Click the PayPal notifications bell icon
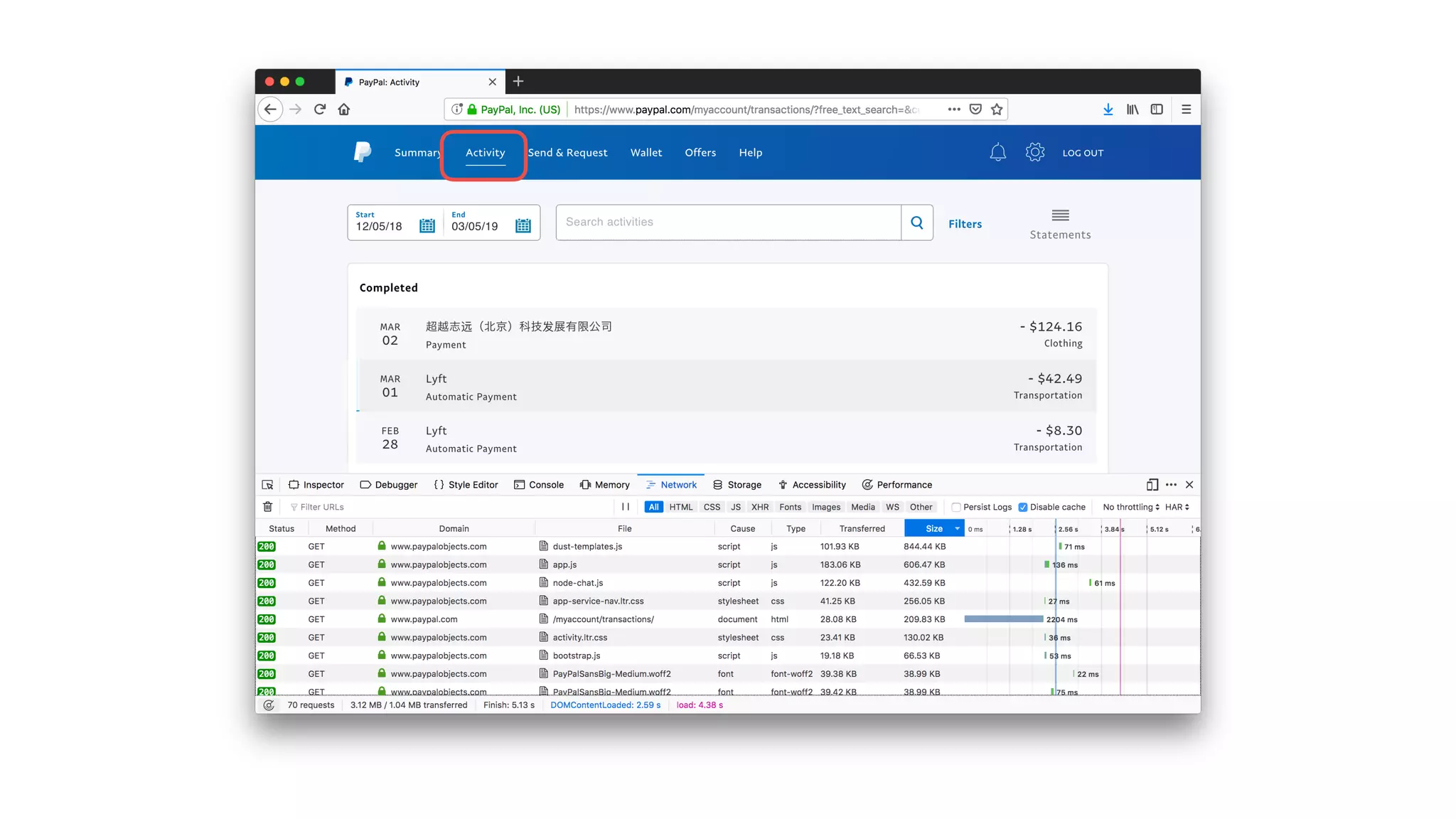This screenshot has height=819, width=1456. pos(997,152)
